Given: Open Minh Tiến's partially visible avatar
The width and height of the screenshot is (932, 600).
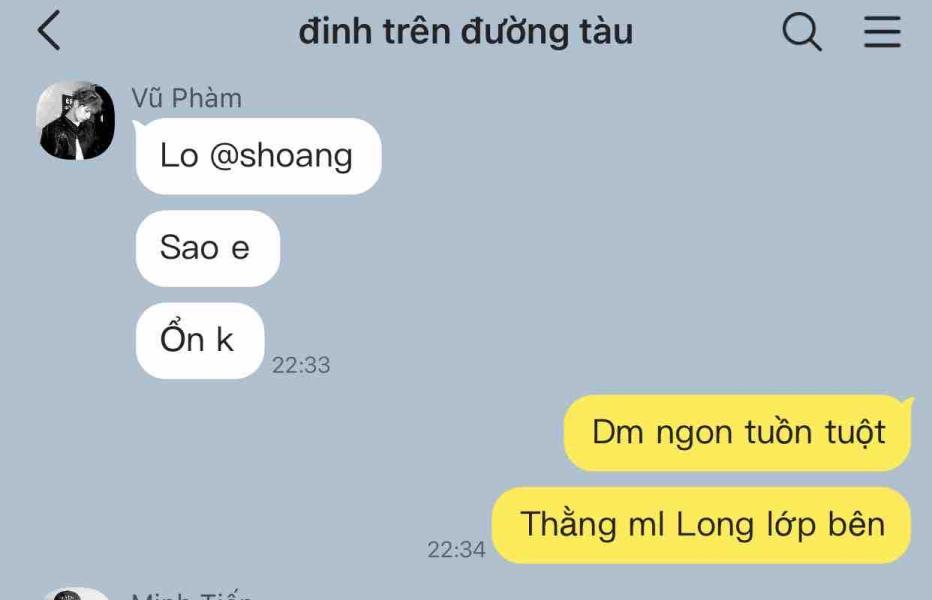Looking at the screenshot, I should pos(75,594).
